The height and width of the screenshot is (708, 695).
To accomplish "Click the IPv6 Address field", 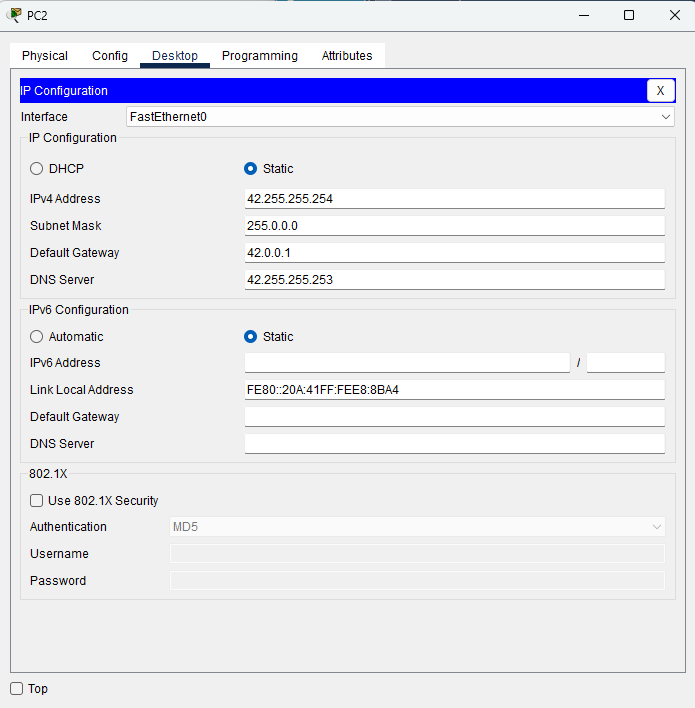I will point(407,363).
